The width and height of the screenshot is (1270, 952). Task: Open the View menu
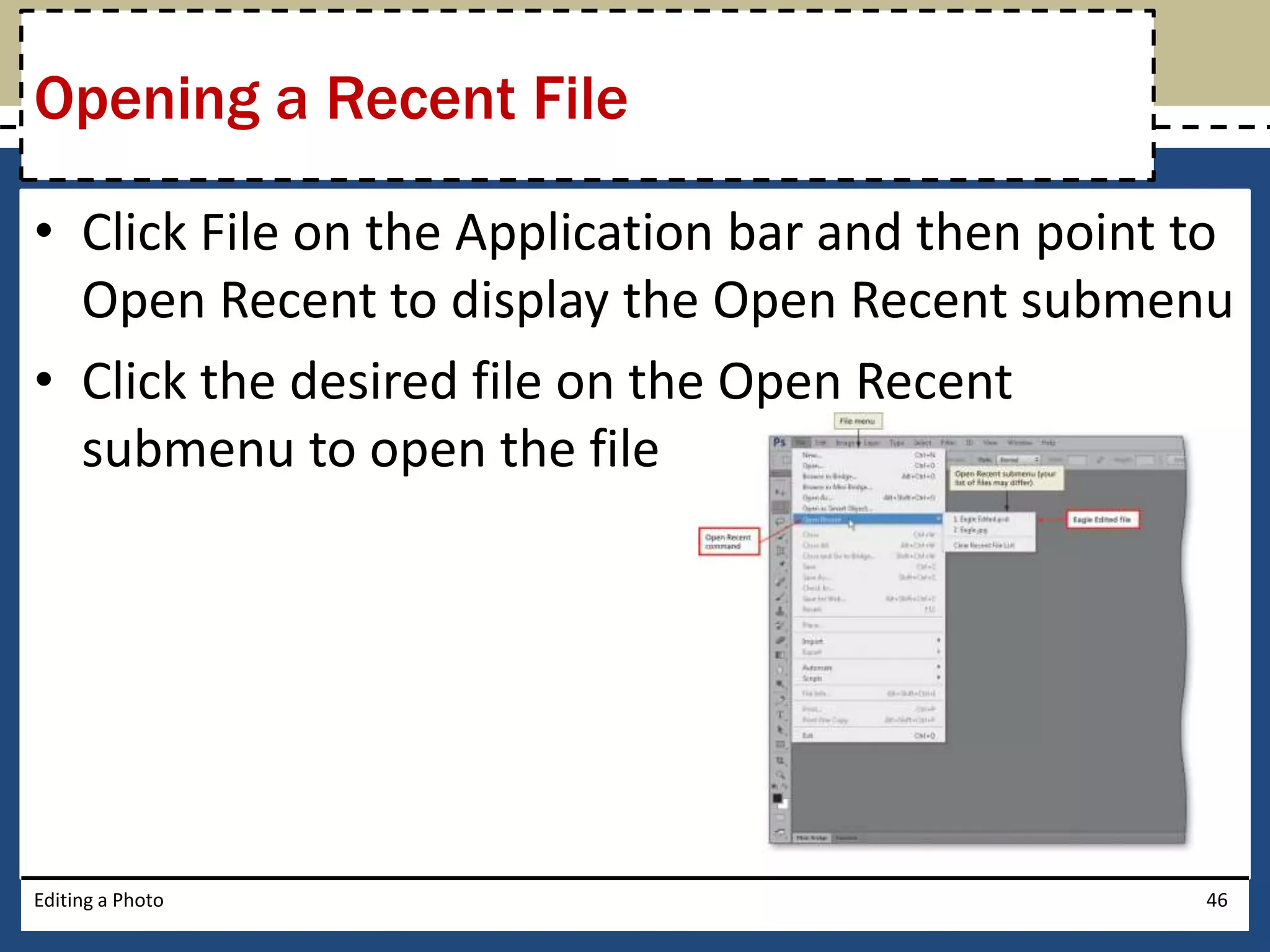(x=990, y=443)
